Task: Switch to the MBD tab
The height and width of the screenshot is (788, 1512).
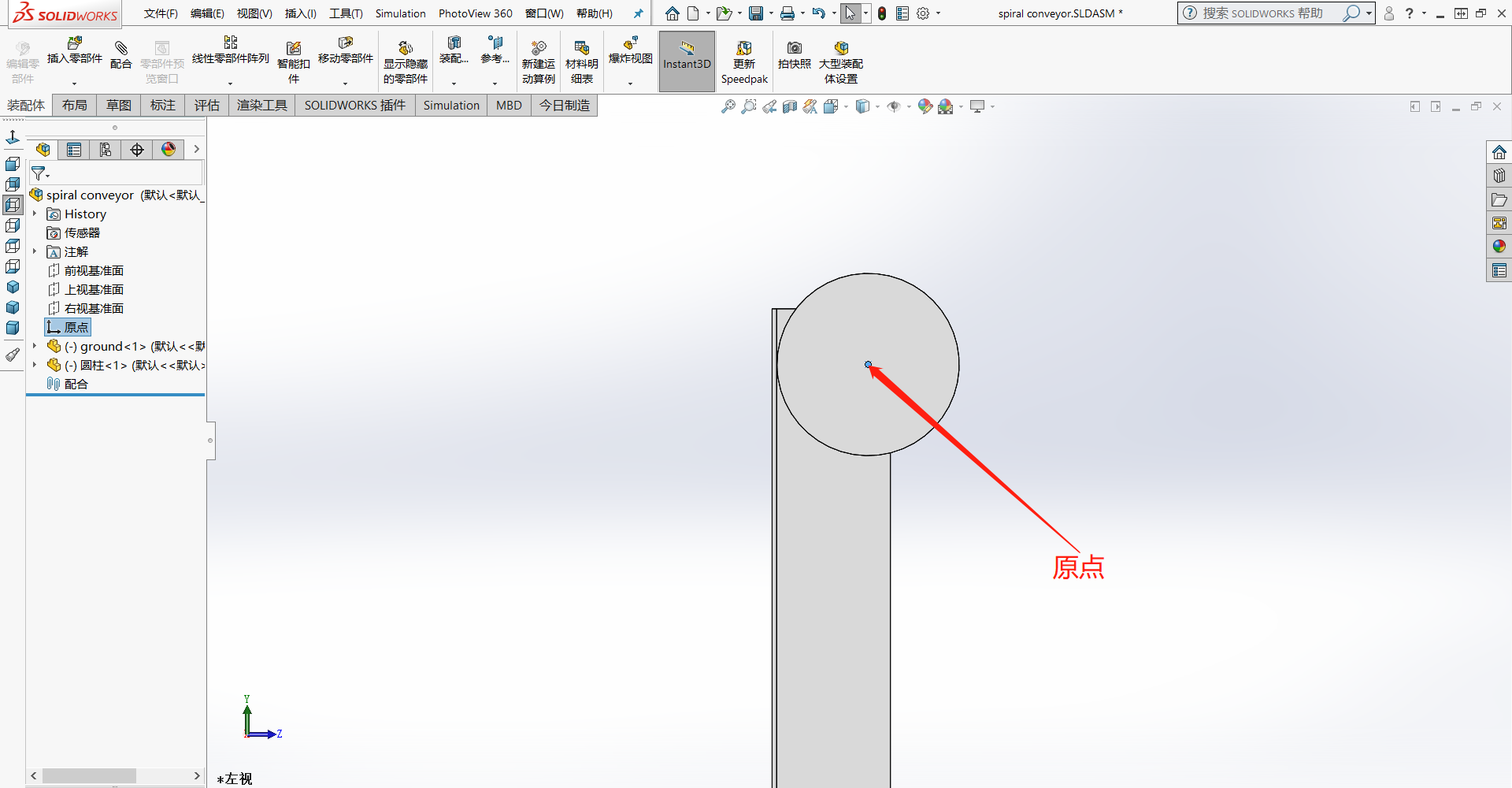Action: point(509,106)
